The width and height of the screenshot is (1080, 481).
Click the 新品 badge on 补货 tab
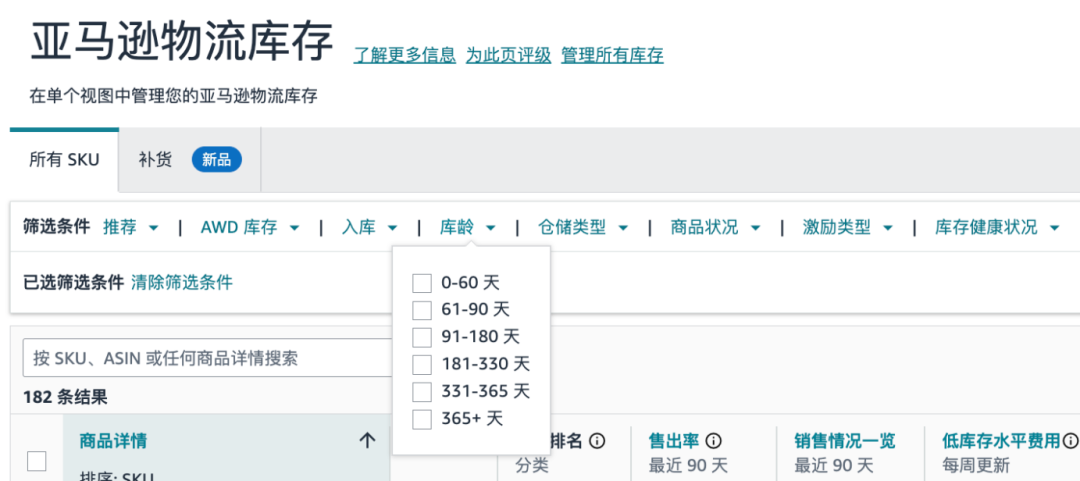[x=217, y=160]
